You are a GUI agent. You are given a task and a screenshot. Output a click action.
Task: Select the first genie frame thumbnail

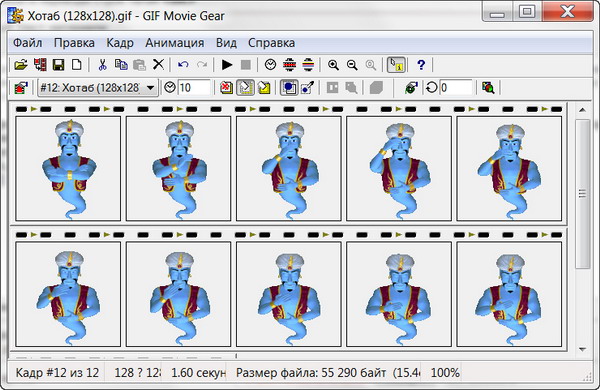[x=68, y=168]
